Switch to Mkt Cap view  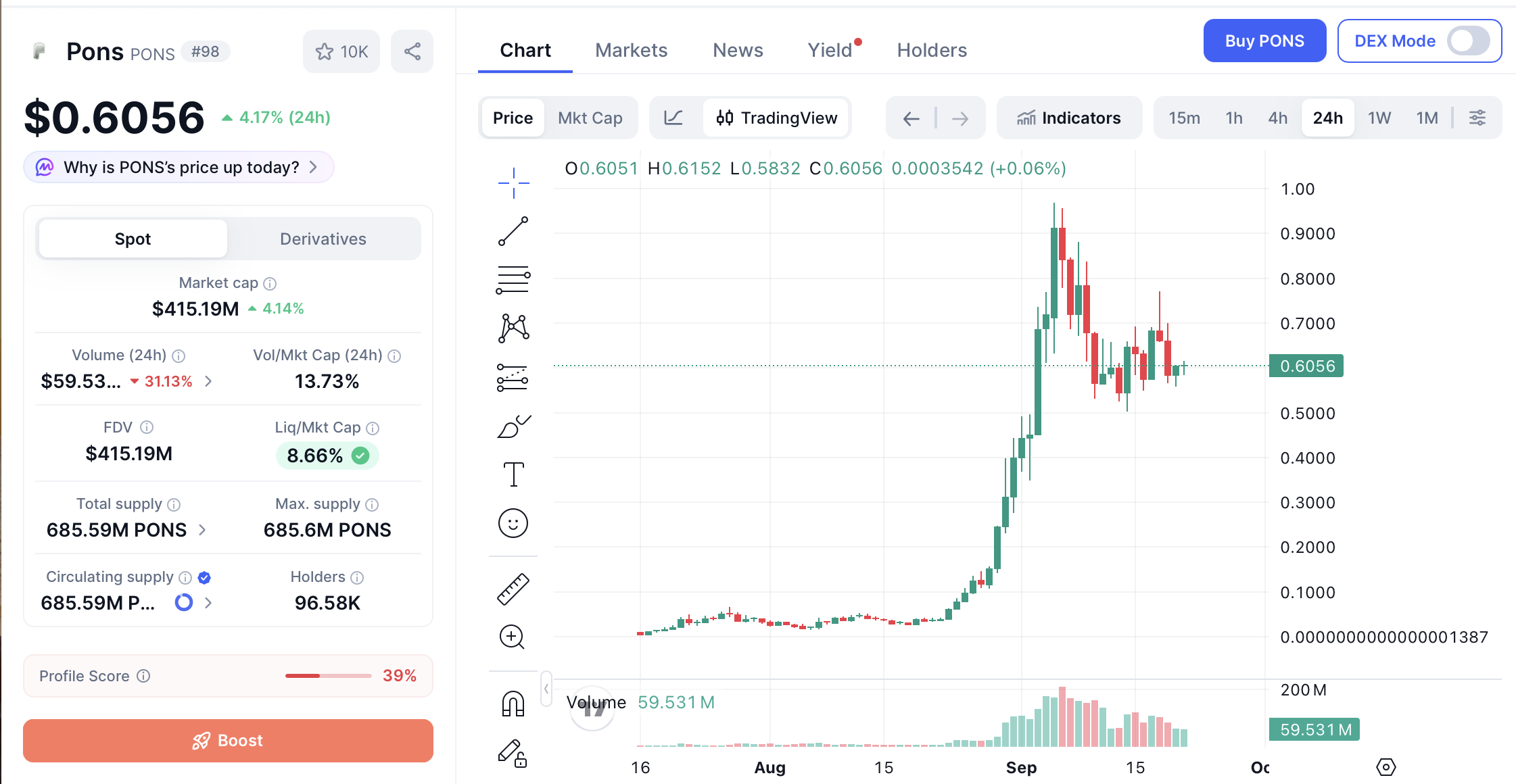tap(590, 118)
